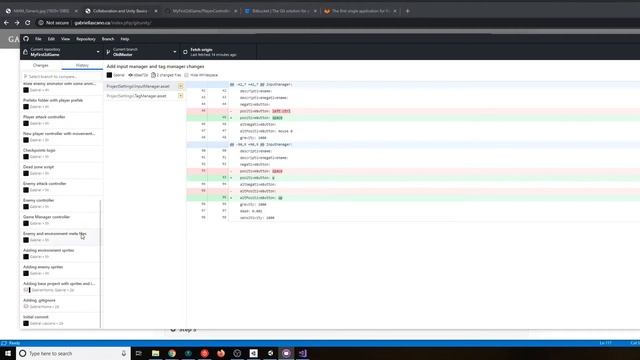640x360 pixels.
Task: Click the Select branch to compare field
Action: [x=61, y=76]
